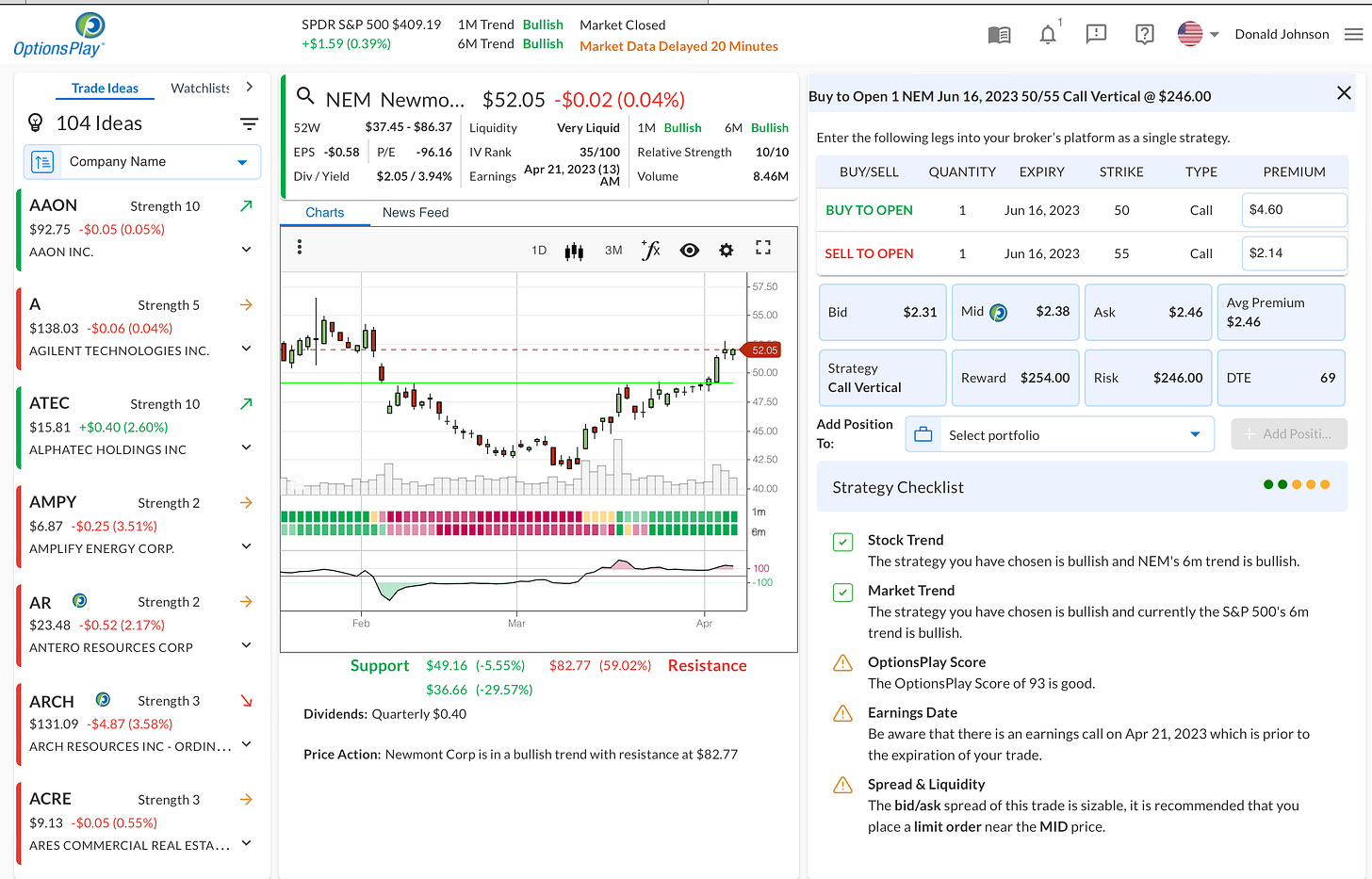Select the Charts tab
This screenshot has width=1372, height=879.
coord(324,213)
